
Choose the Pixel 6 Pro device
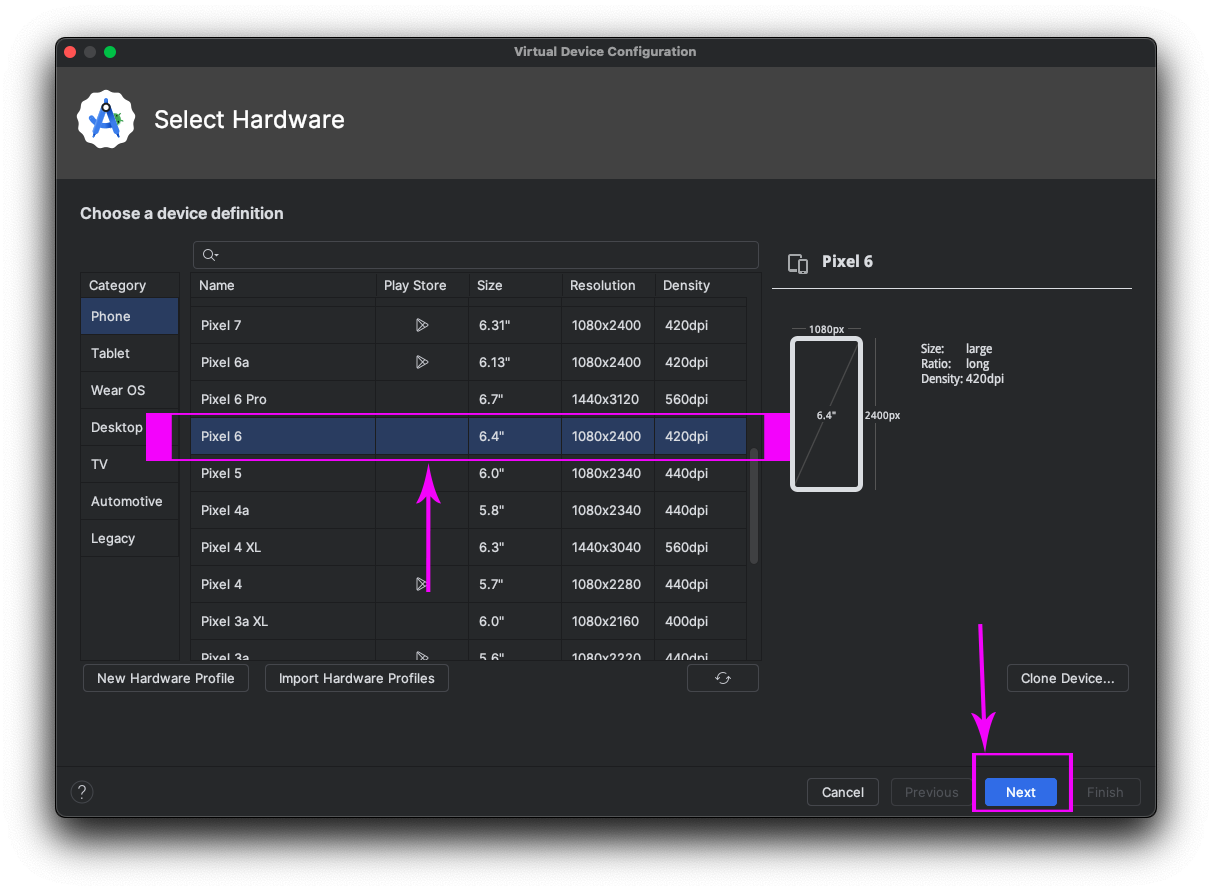tap(469, 399)
